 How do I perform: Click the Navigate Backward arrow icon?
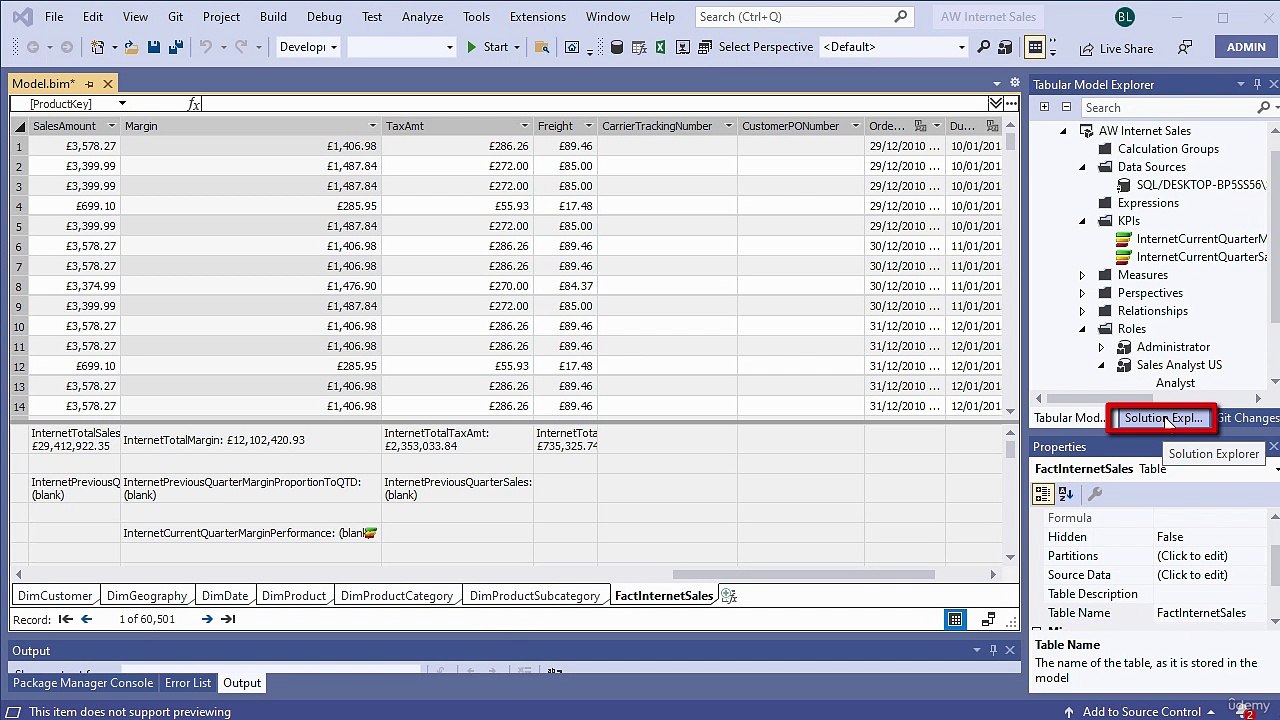point(33,47)
